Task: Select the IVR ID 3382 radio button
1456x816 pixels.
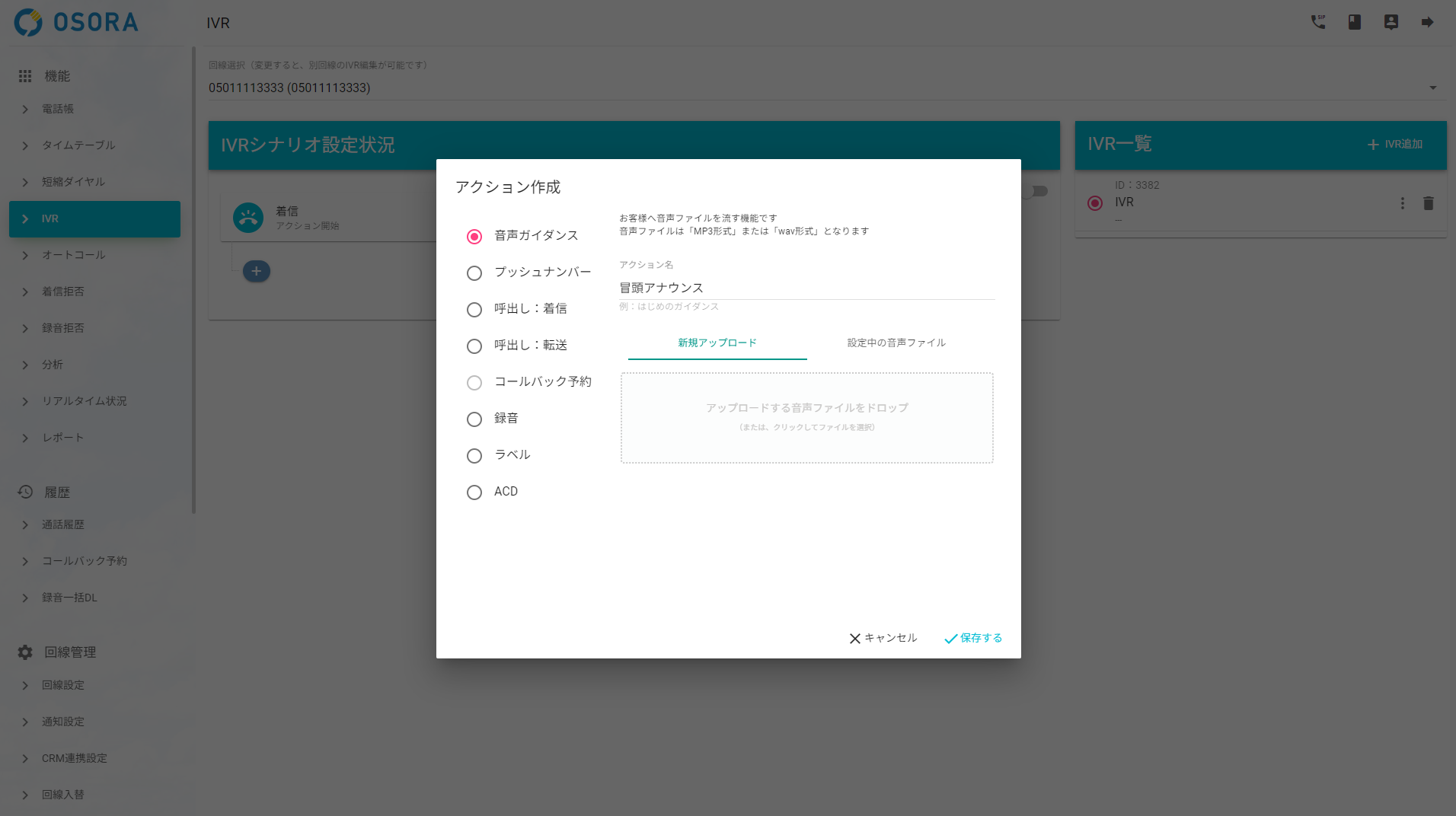Action: pos(1095,203)
